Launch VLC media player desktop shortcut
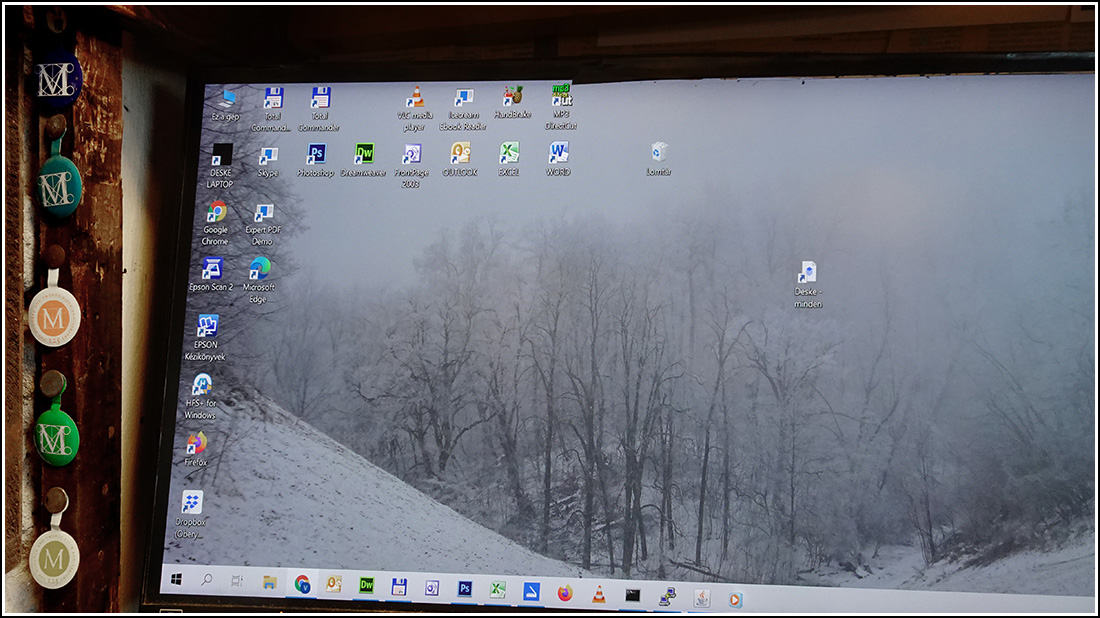The height and width of the screenshot is (618, 1100). pyautogui.click(x=415, y=109)
